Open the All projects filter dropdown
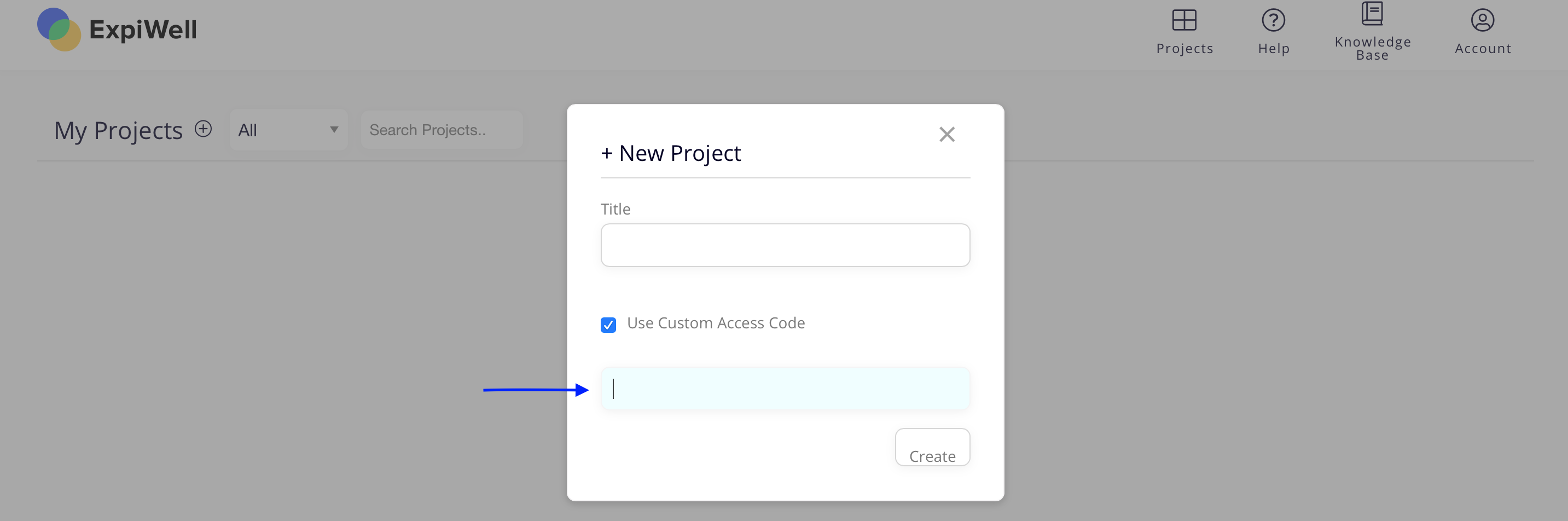The width and height of the screenshot is (1568, 521). point(288,130)
